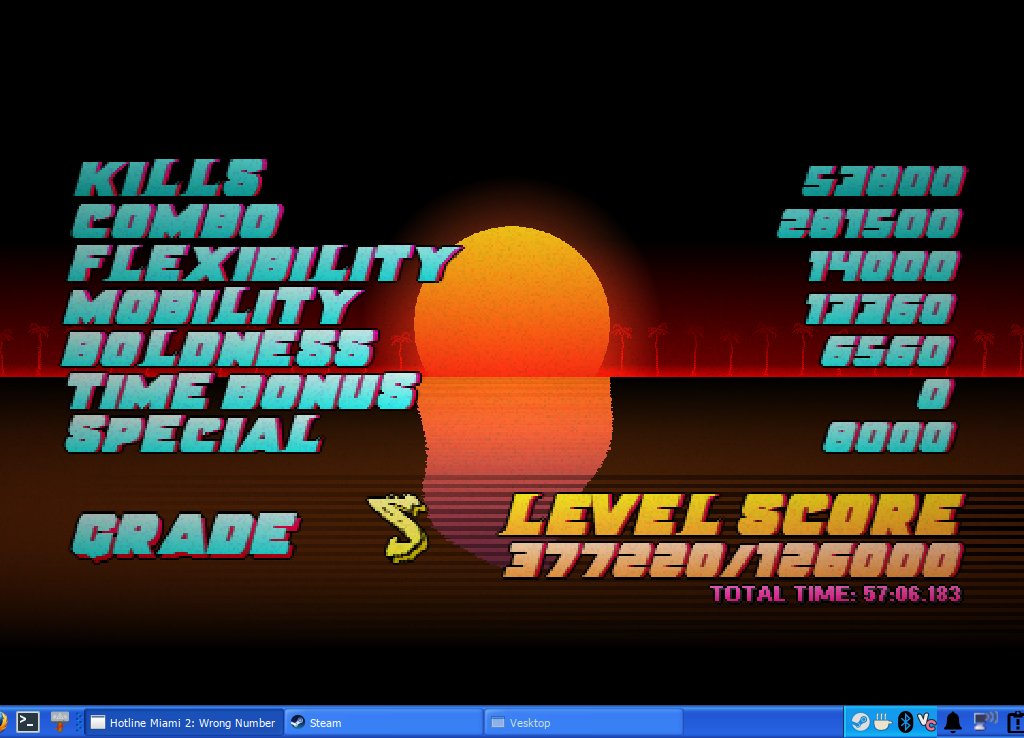The width and height of the screenshot is (1024, 738).
Task: Click the coffee cup tray icon
Action: click(882, 722)
